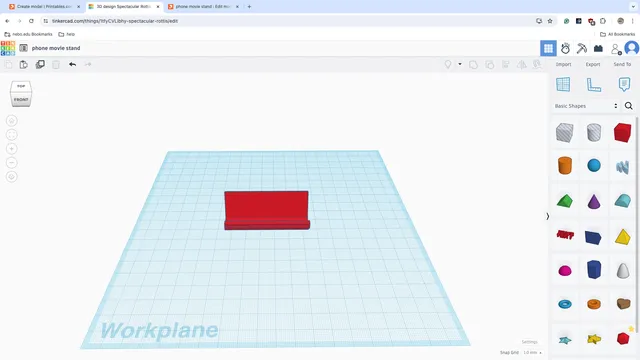Screen dimensions: 640x360
Task: Switch to the Create model Printables tab
Action: 44,7
